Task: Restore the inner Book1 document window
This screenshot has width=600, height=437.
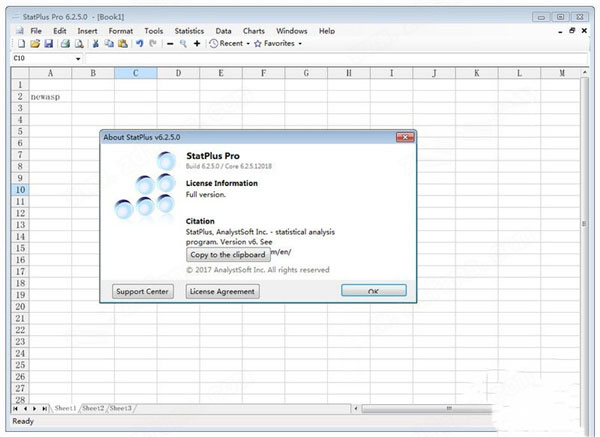Action: [572, 31]
